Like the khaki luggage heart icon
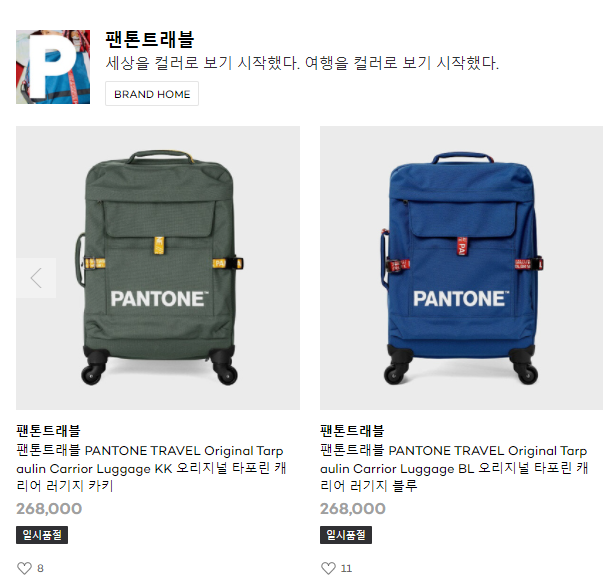The width and height of the screenshot is (614, 588). 24,568
